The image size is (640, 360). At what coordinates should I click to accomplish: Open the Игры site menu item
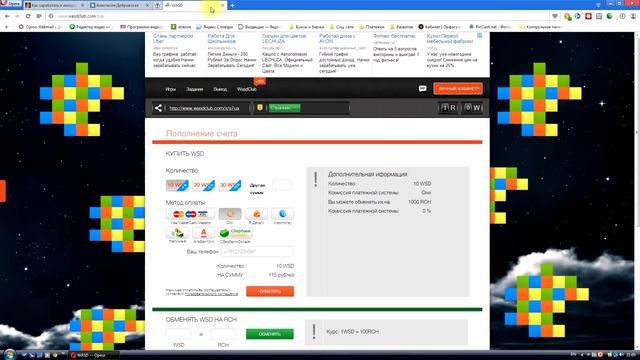click(171, 89)
